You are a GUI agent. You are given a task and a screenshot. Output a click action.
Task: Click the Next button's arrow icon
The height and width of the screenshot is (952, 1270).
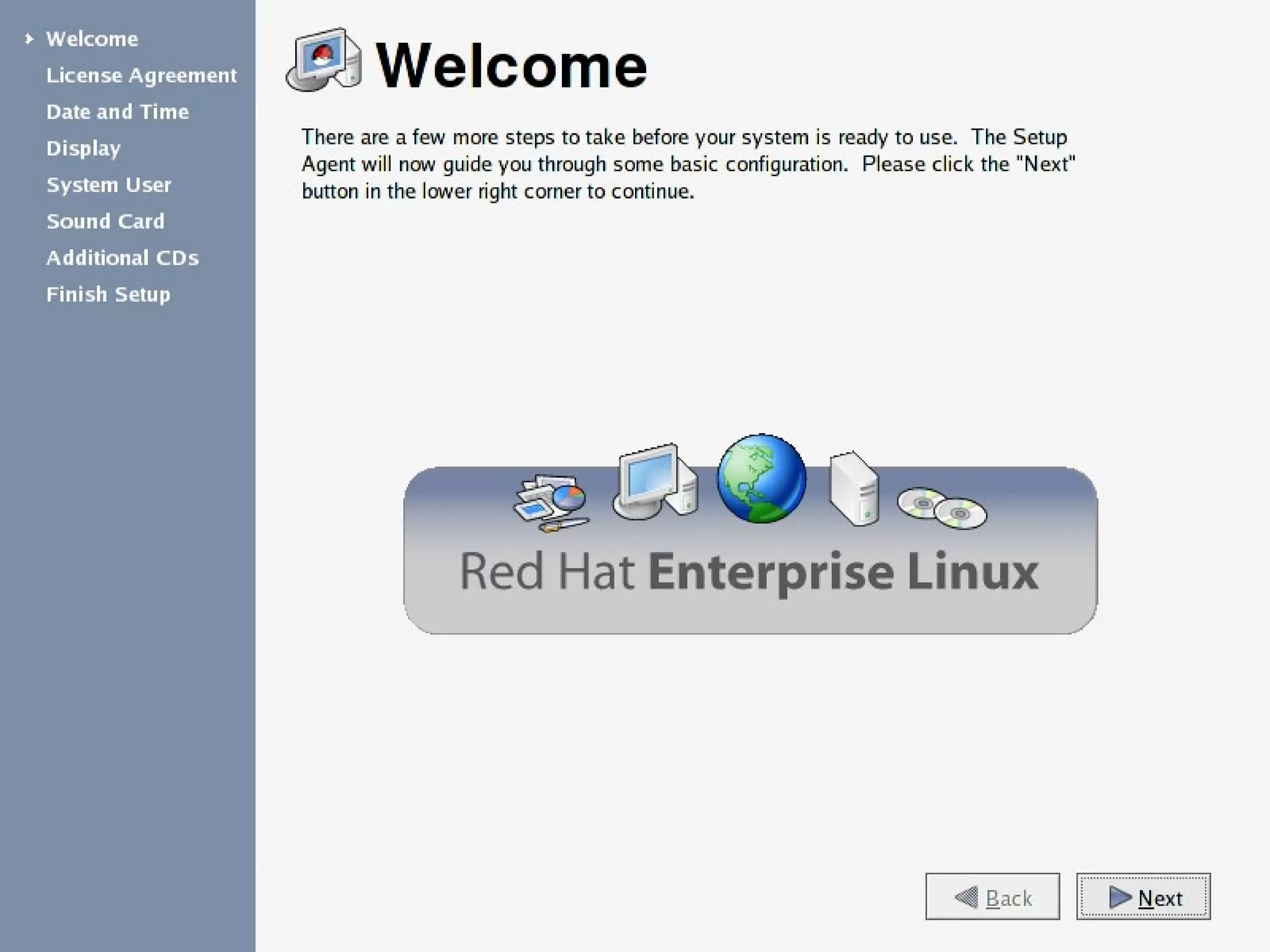(x=1119, y=897)
